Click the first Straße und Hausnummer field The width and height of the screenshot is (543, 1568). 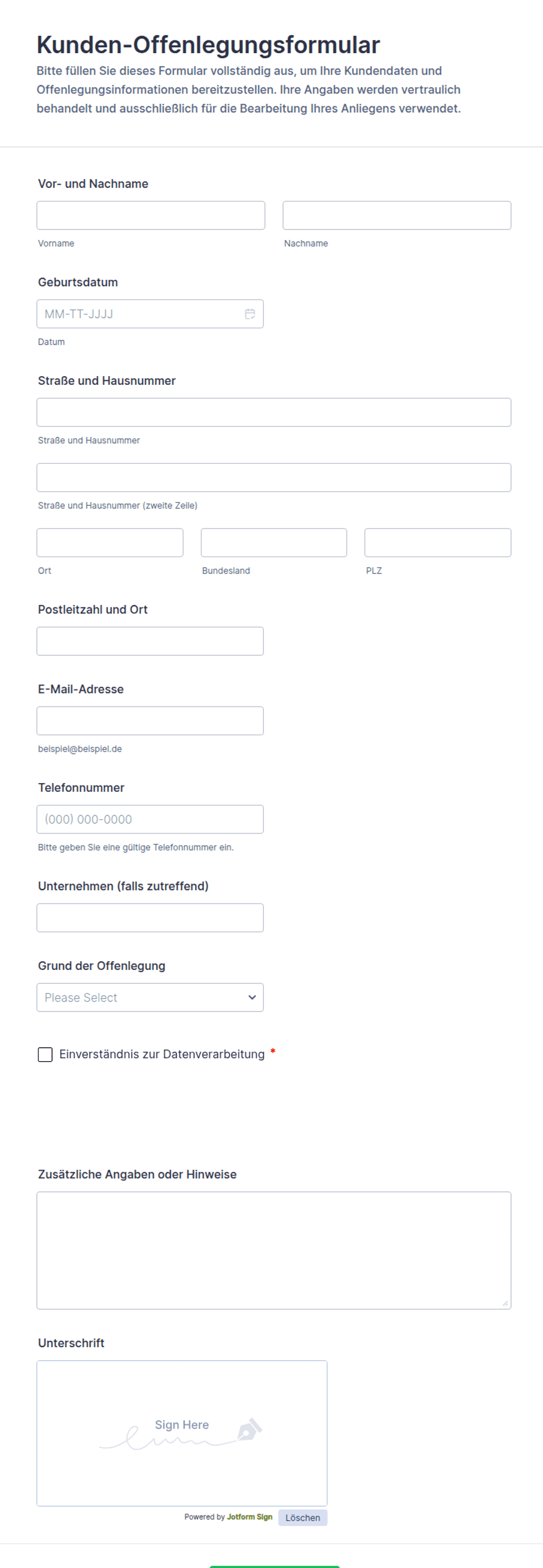tap(273, 413)
